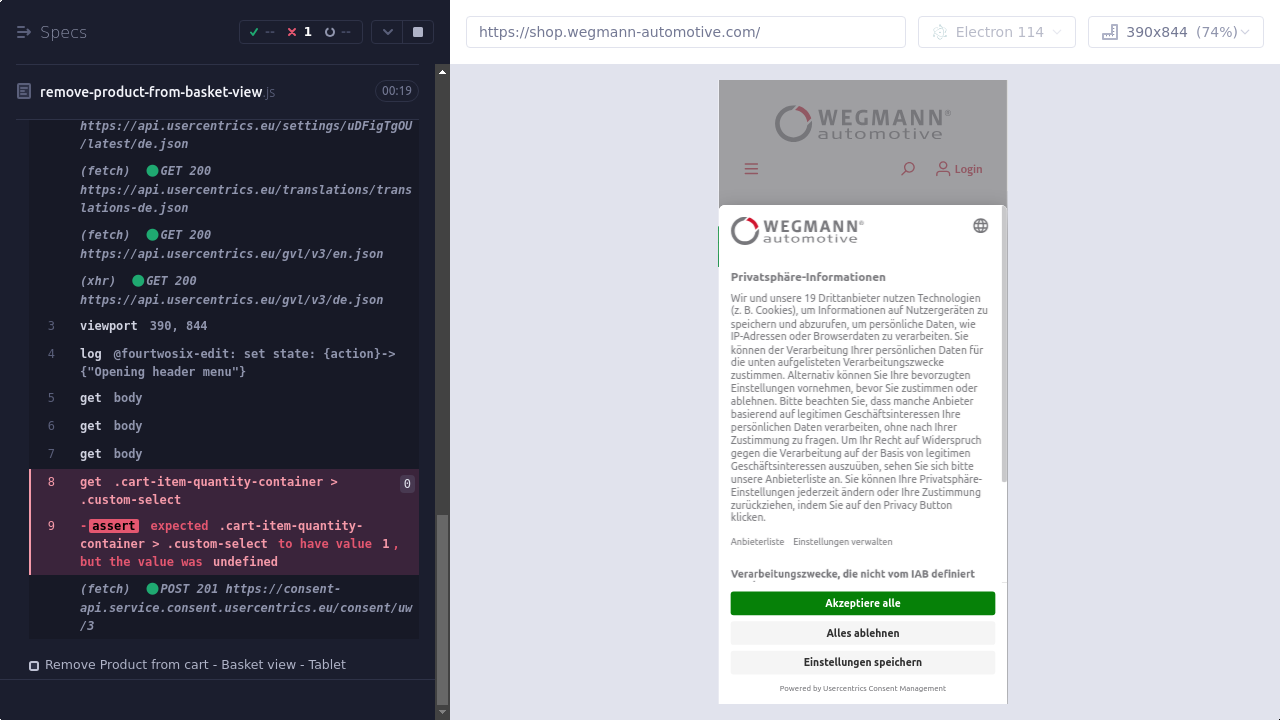
Task: Click the spec file icon beside remove-product-from-basket-view
Action: pos(24,92)
